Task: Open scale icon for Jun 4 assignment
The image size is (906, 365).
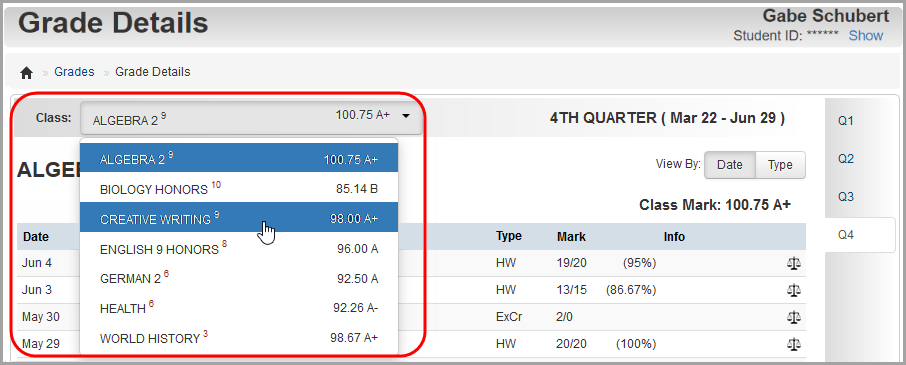Action: point(794,263)
